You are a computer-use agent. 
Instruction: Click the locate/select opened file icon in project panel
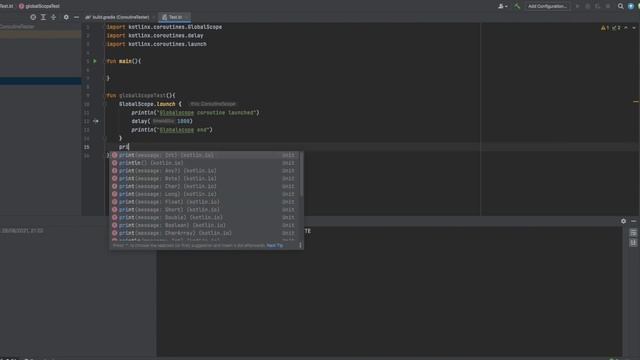point(33,17)
